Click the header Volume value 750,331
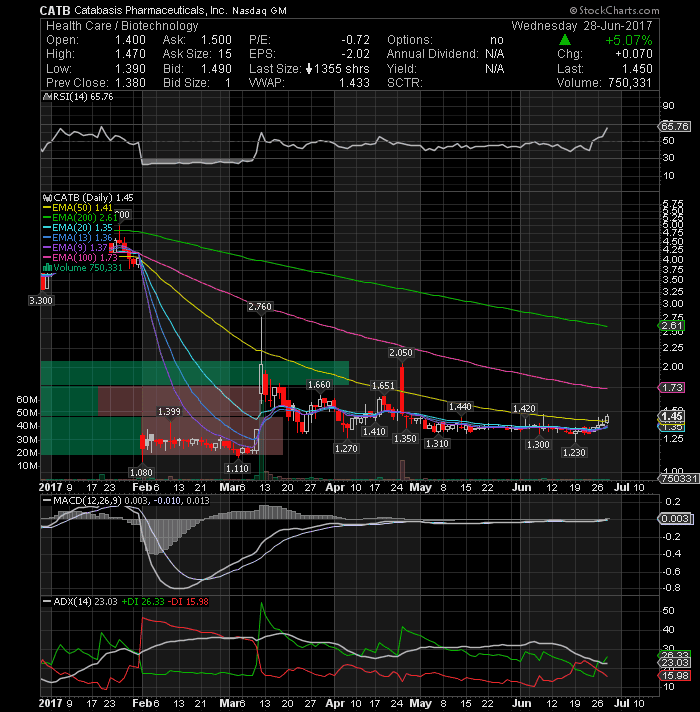The height and width of the screenshot is (712, 700). click(x=629, y=83)
